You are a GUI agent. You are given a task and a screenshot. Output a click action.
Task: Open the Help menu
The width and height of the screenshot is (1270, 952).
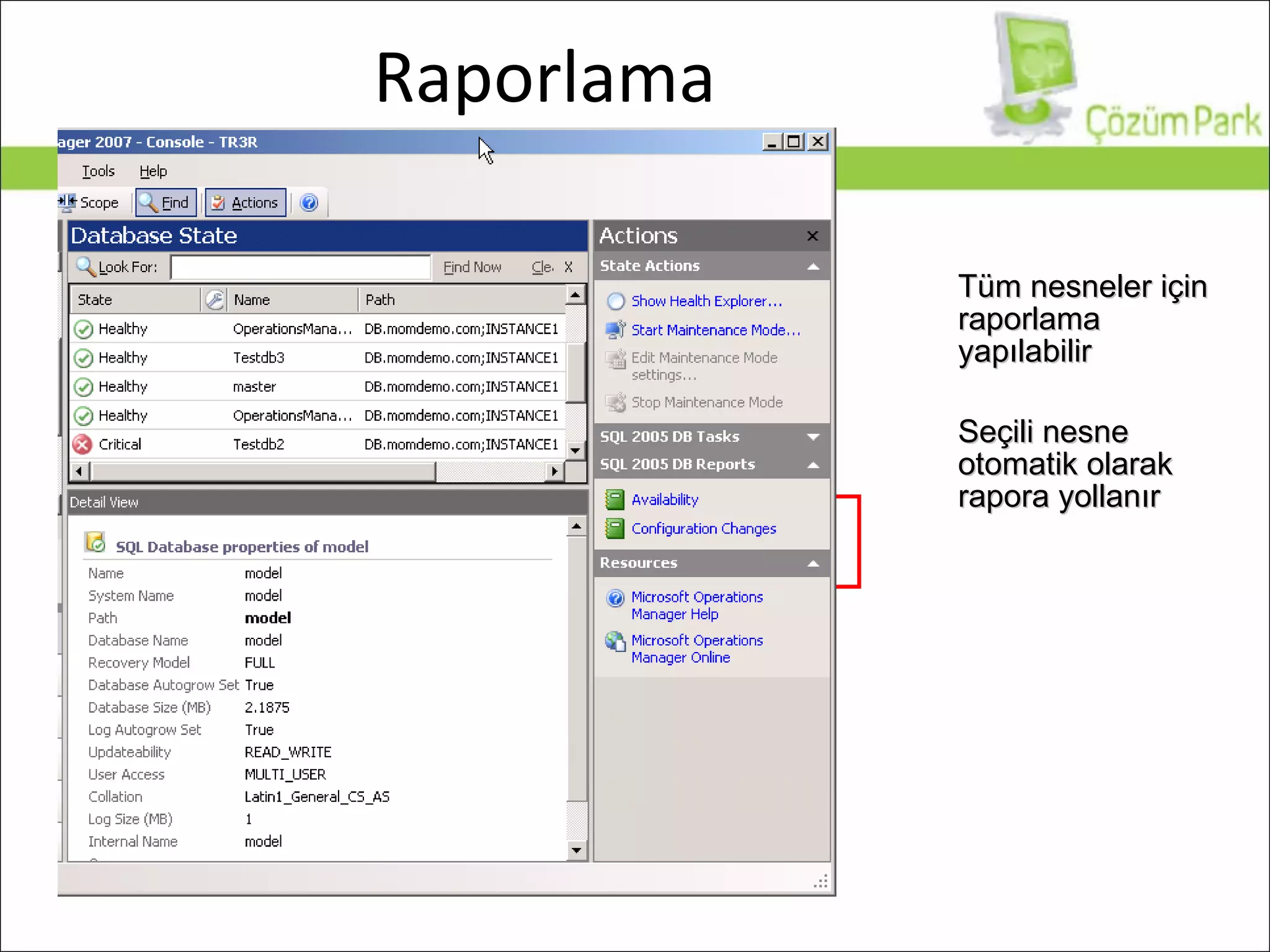coord(153,171)
